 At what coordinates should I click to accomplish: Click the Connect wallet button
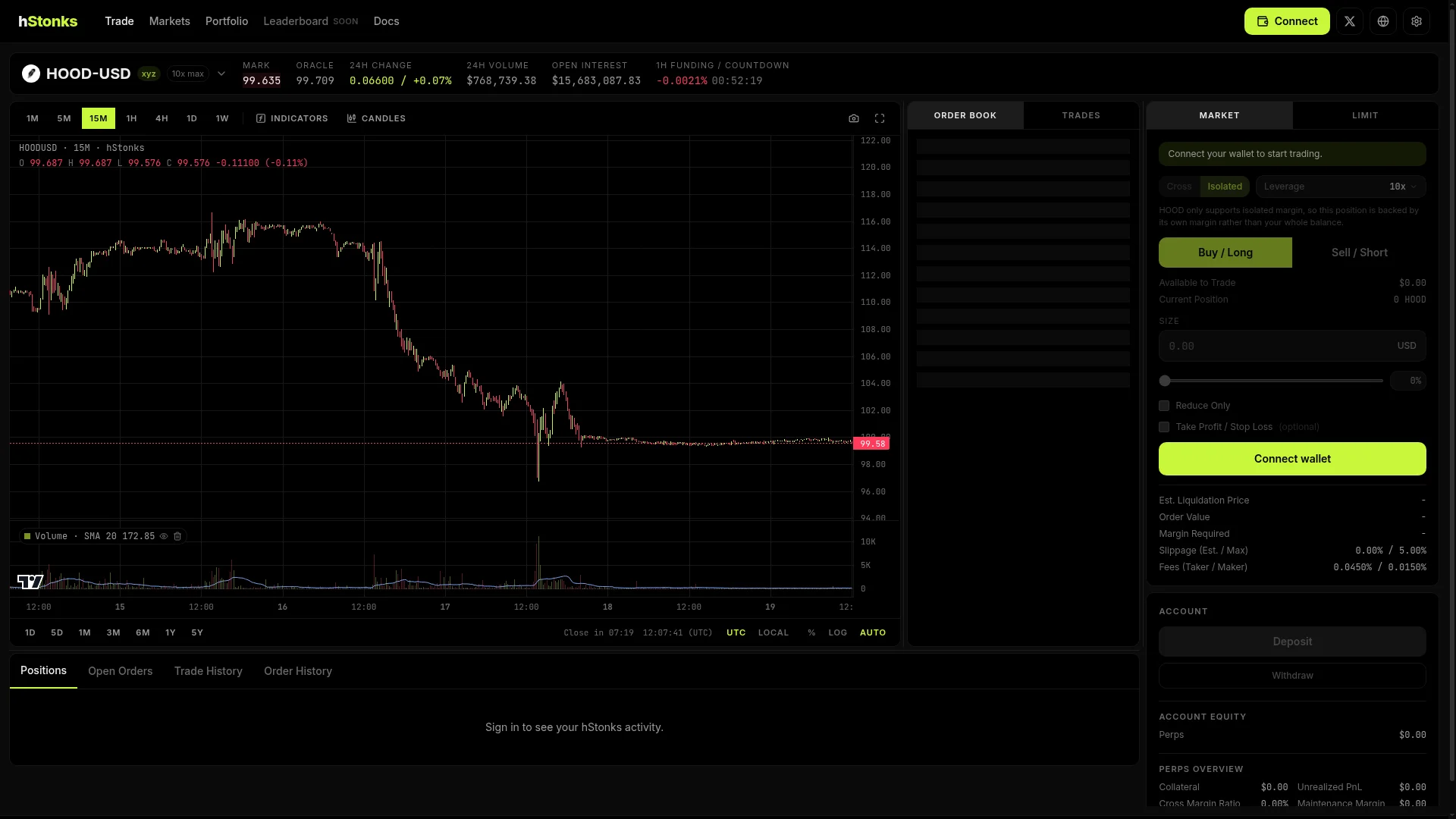point(1292,459)
